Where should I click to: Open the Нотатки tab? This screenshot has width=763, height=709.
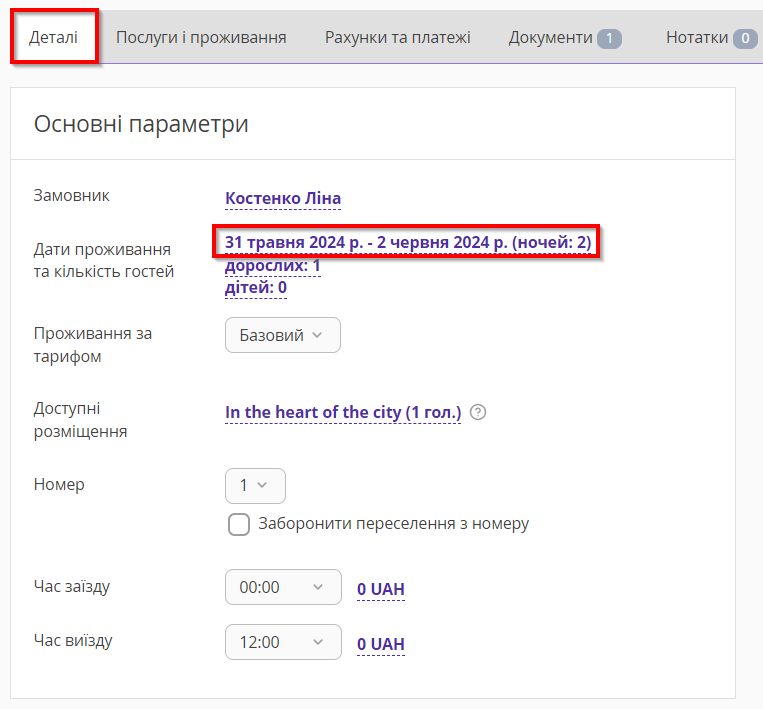point(711,38)
